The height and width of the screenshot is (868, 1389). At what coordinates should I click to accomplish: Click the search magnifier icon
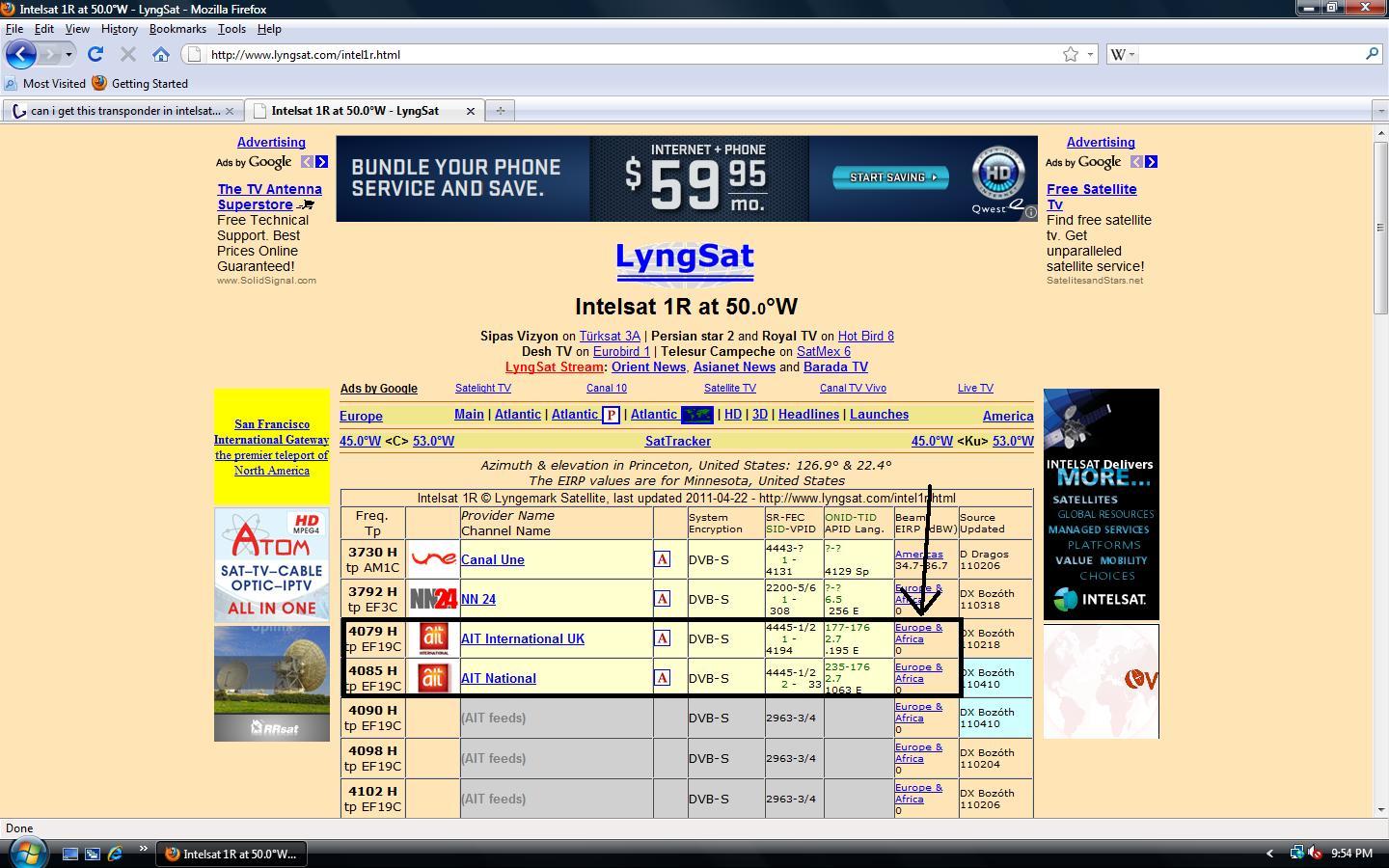point(1372,55)
